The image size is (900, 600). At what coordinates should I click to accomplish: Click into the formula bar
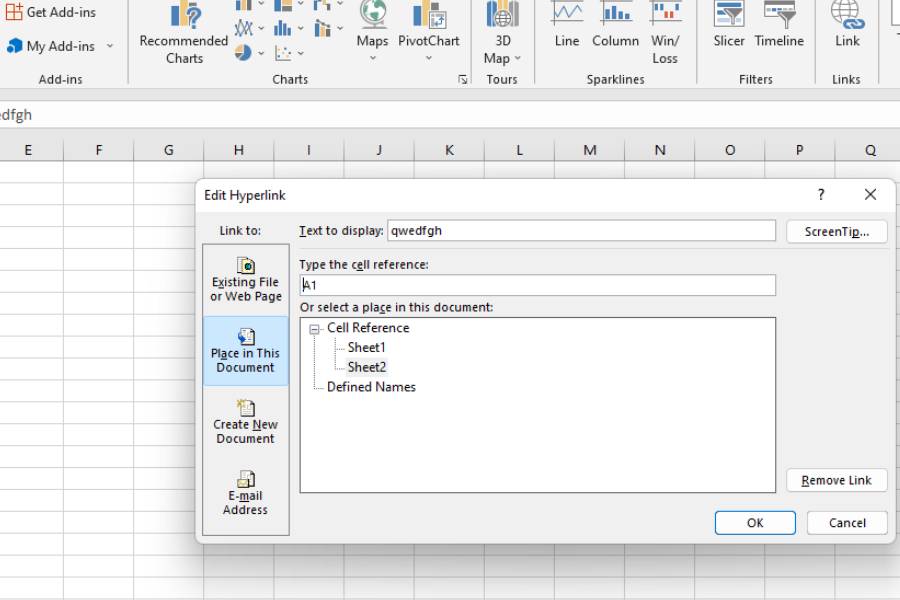click(x=450, y=115)
